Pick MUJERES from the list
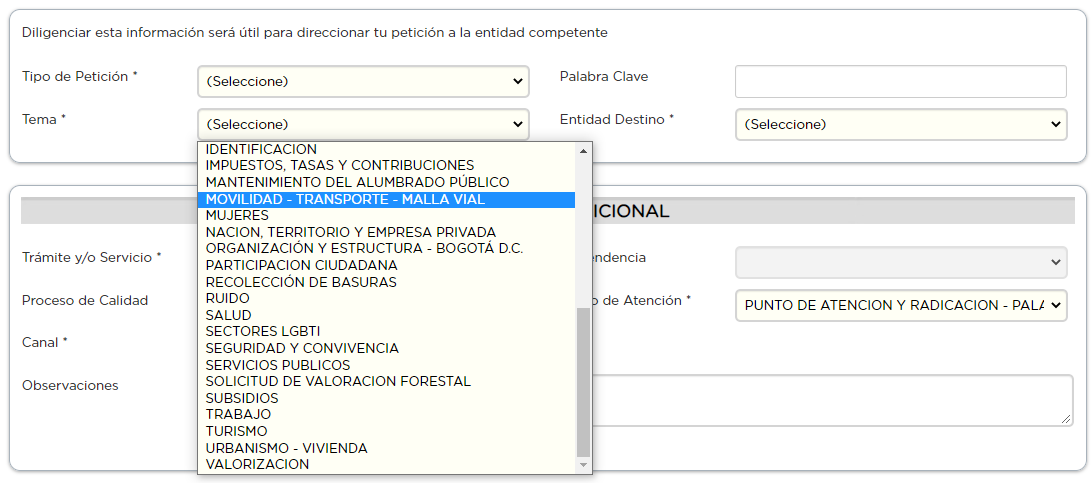Viewport: 1092px width, 483px height. (237, 215)
